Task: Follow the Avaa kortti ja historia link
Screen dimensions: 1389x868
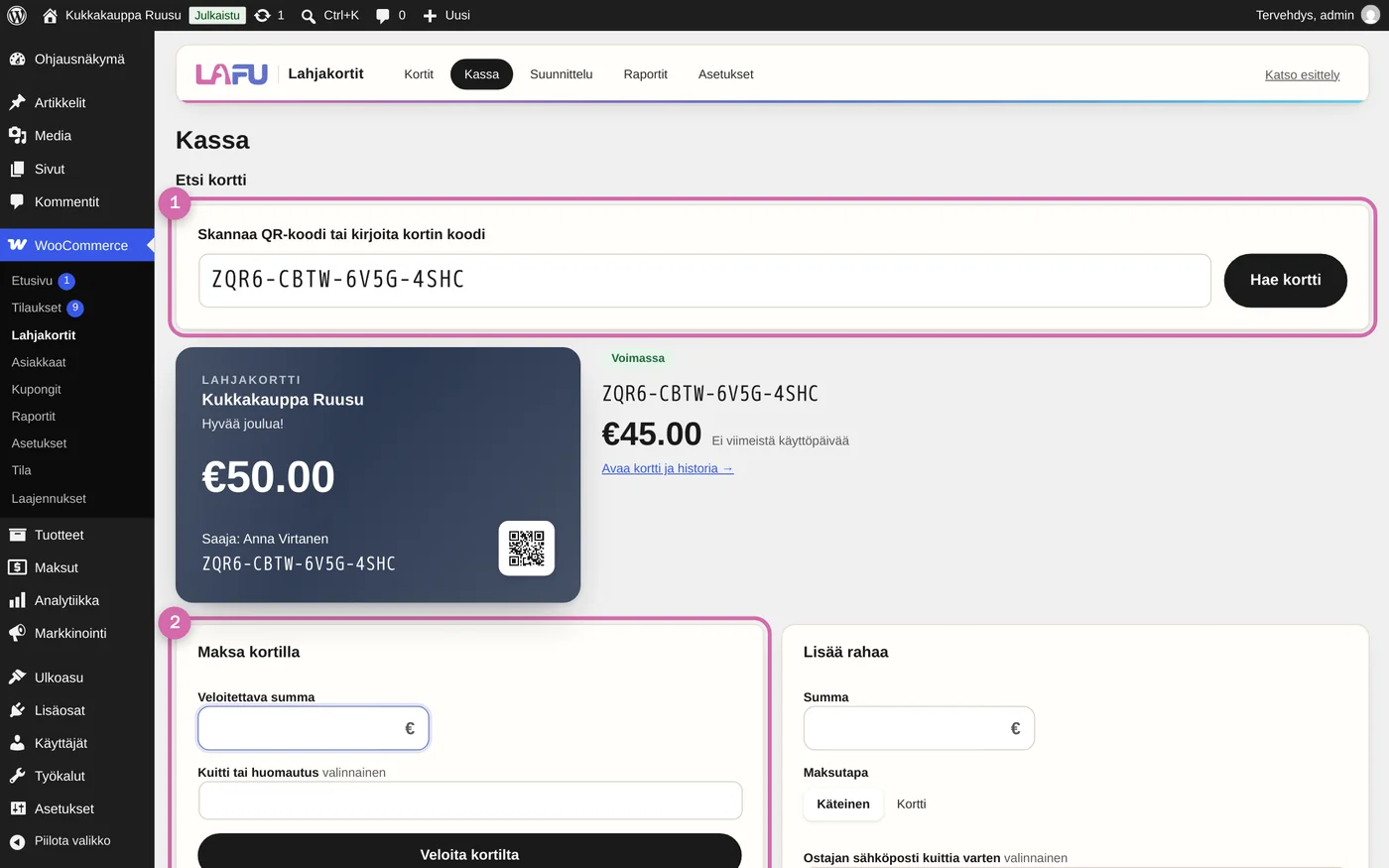Action: [668, 468]
